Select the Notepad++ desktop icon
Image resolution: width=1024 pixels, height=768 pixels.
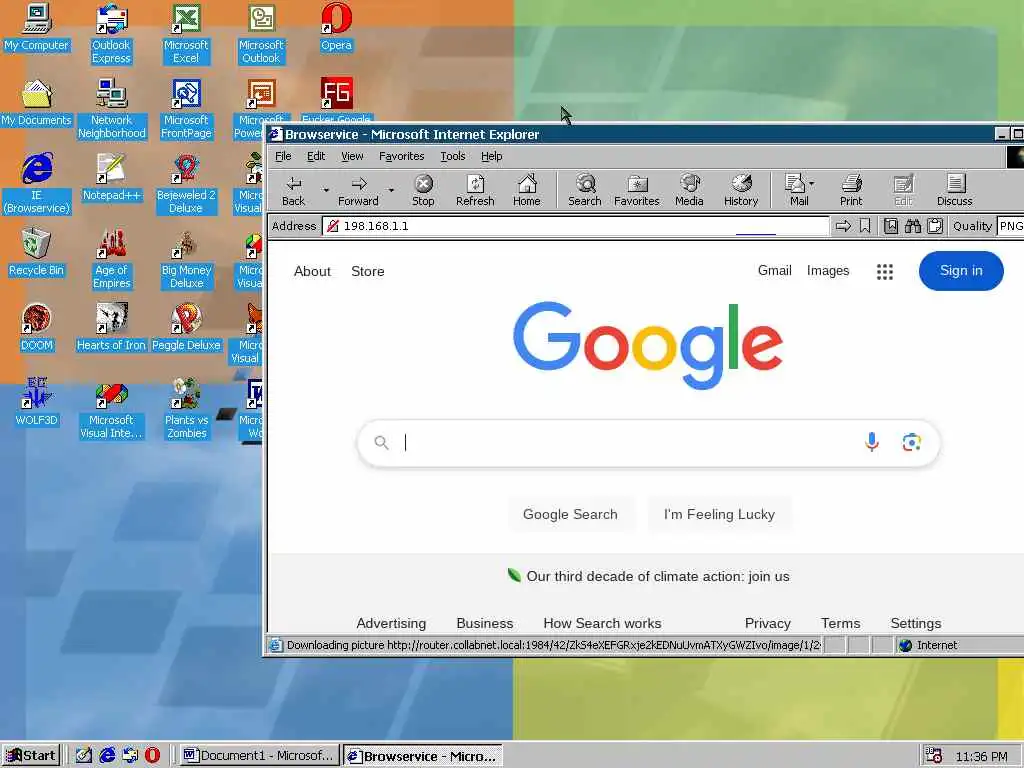[112, 178]
